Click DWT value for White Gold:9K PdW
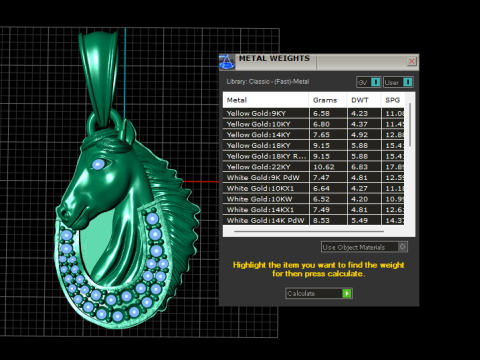 pos(359,177)
